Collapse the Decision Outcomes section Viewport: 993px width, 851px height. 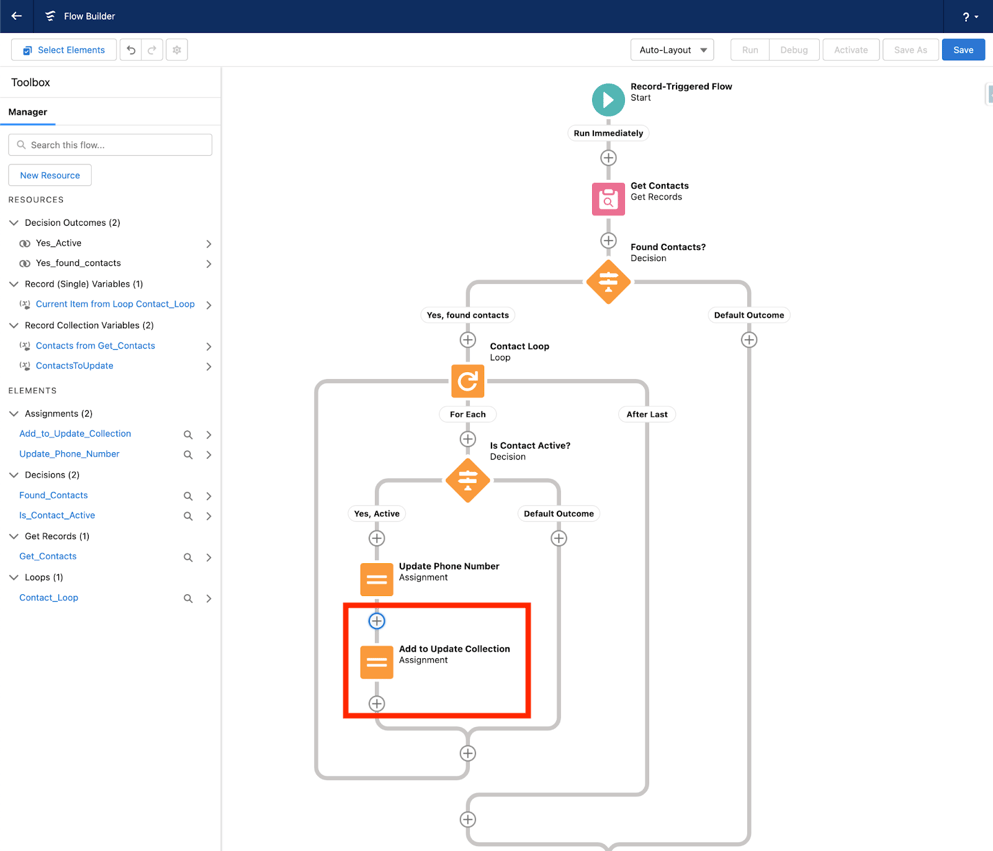(12, 222)
